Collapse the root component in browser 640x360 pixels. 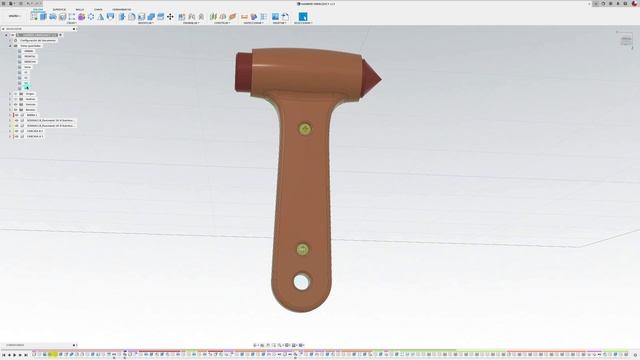6,35
